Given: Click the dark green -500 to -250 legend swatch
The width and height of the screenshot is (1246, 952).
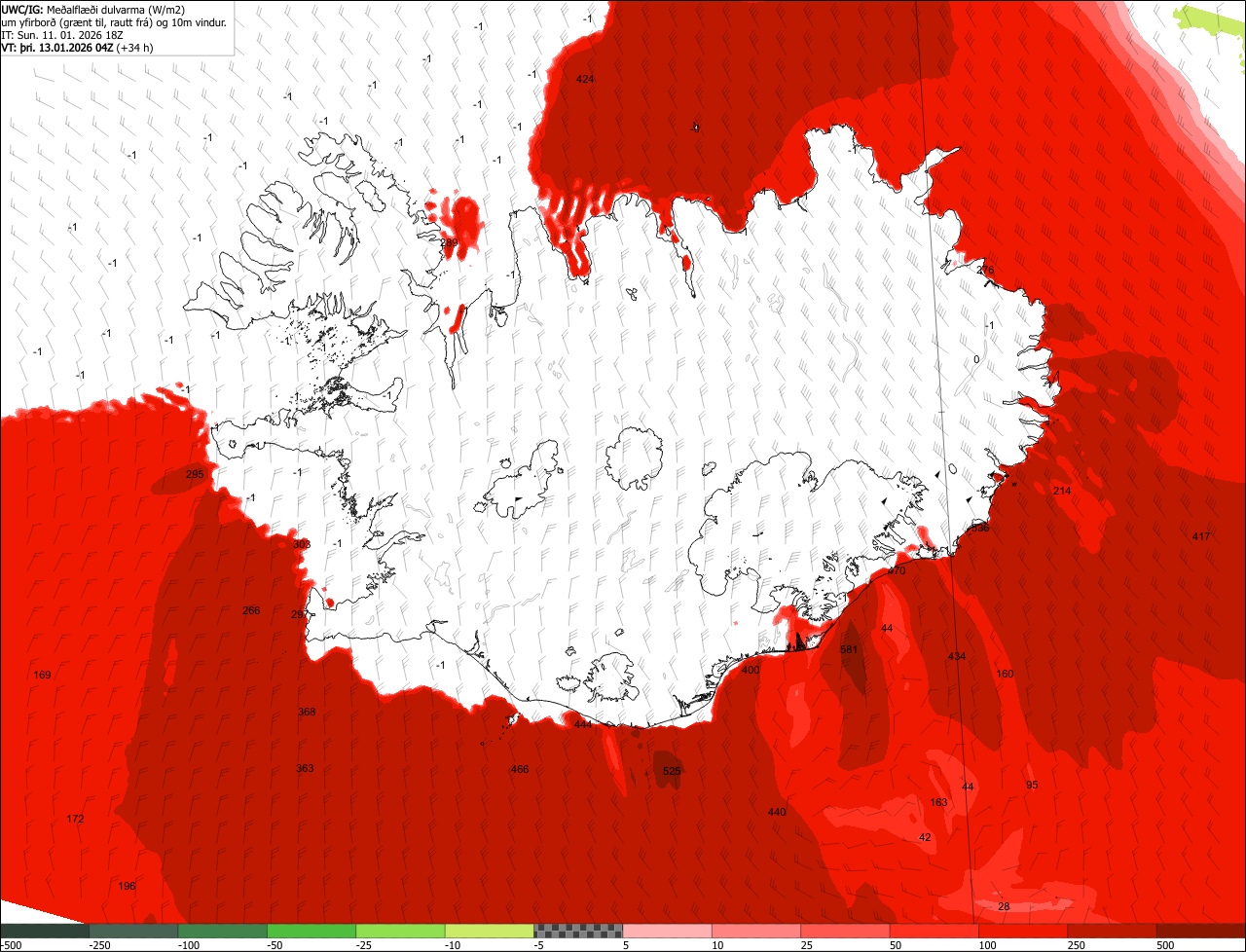Looking at the screenshot, I should pos(44,931).
